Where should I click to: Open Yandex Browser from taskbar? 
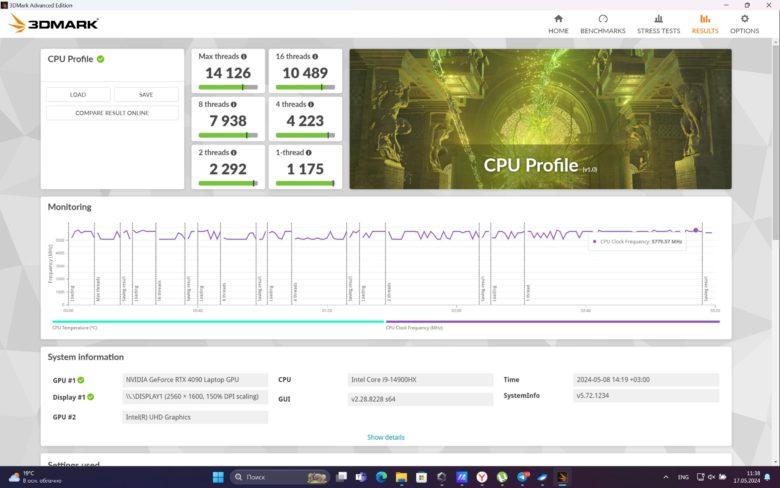click(x=482, y=477)
